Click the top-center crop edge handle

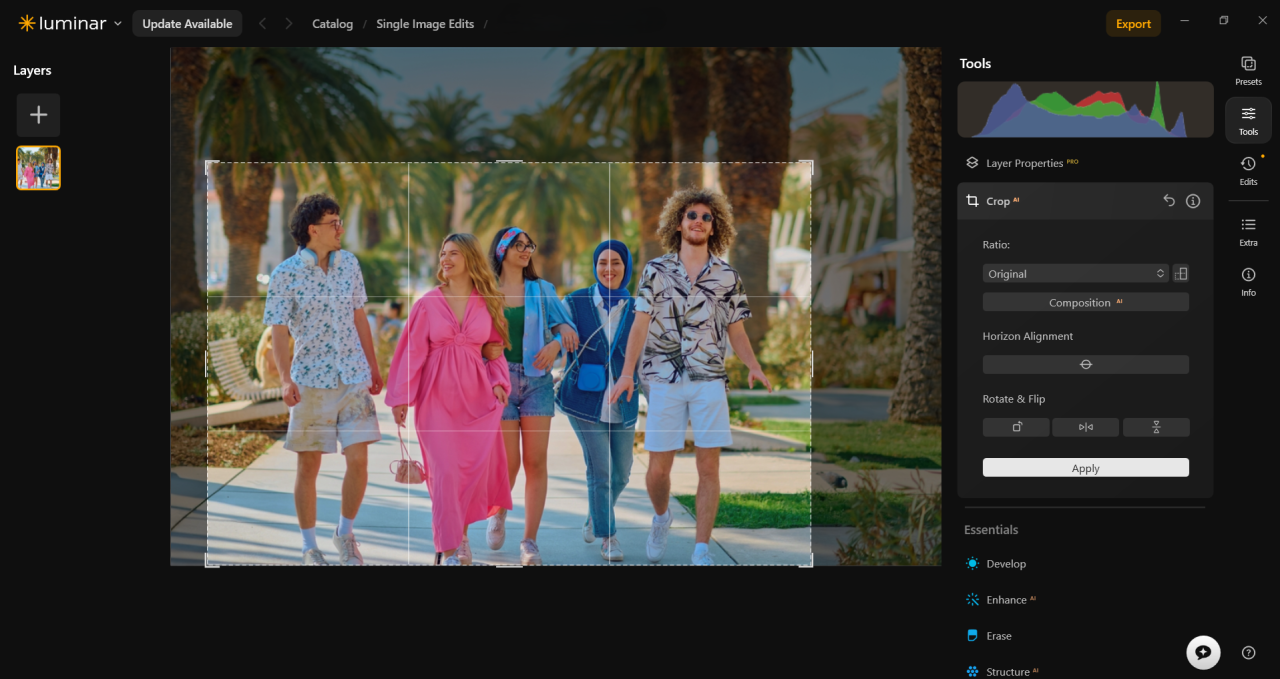[509, 162]
